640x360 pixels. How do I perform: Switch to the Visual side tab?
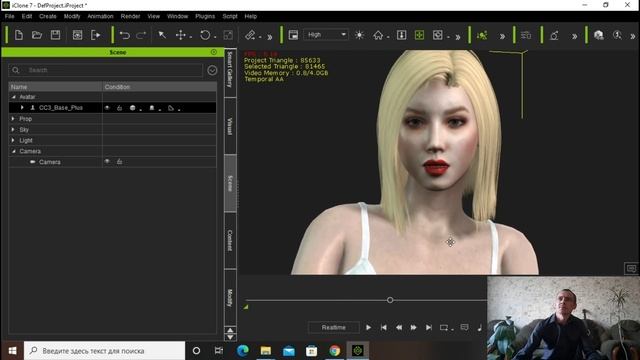tap(230, 126)
